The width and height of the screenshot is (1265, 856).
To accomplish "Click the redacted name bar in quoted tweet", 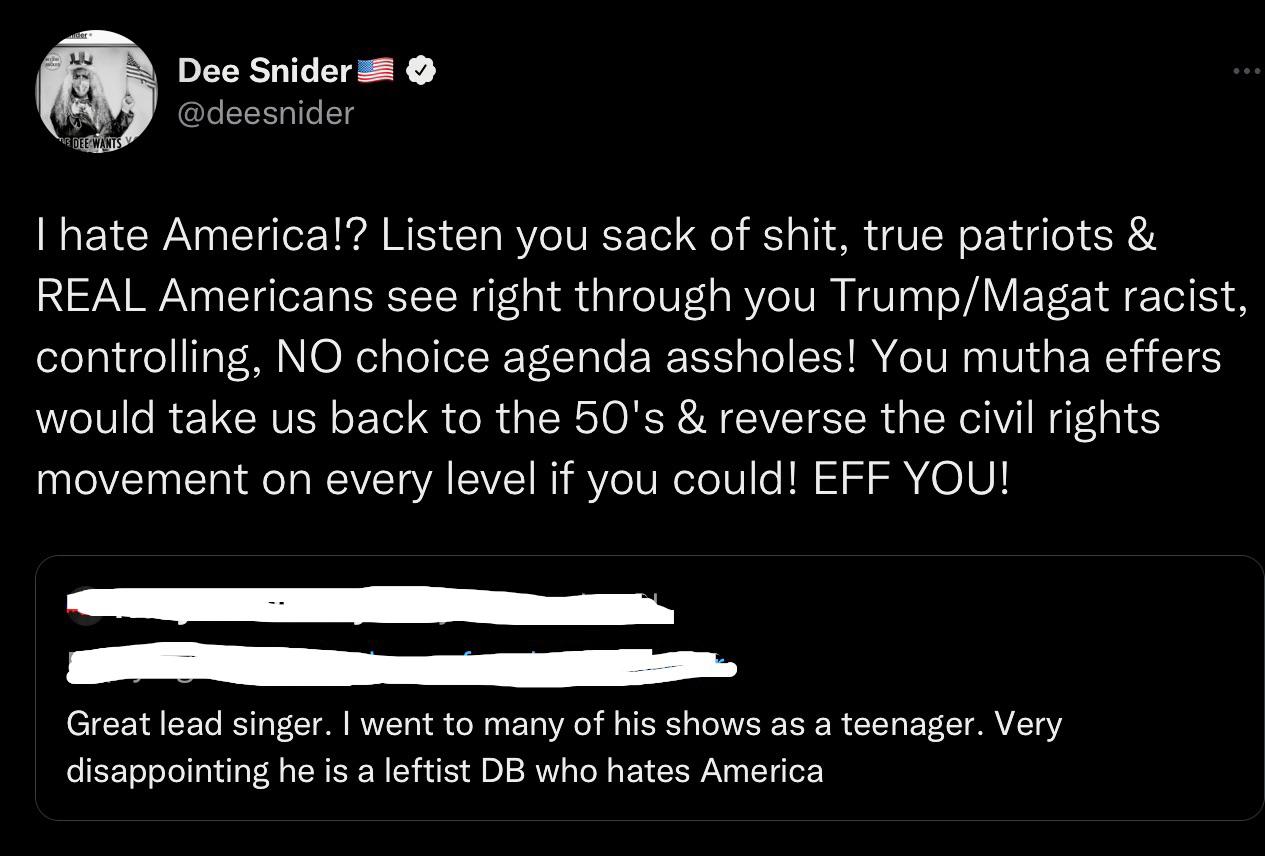I will point(370,607).
